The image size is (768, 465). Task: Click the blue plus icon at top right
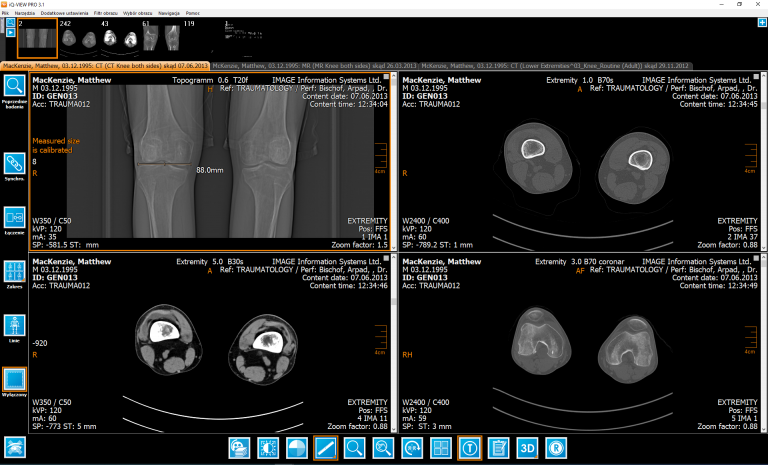pos(762,23)
